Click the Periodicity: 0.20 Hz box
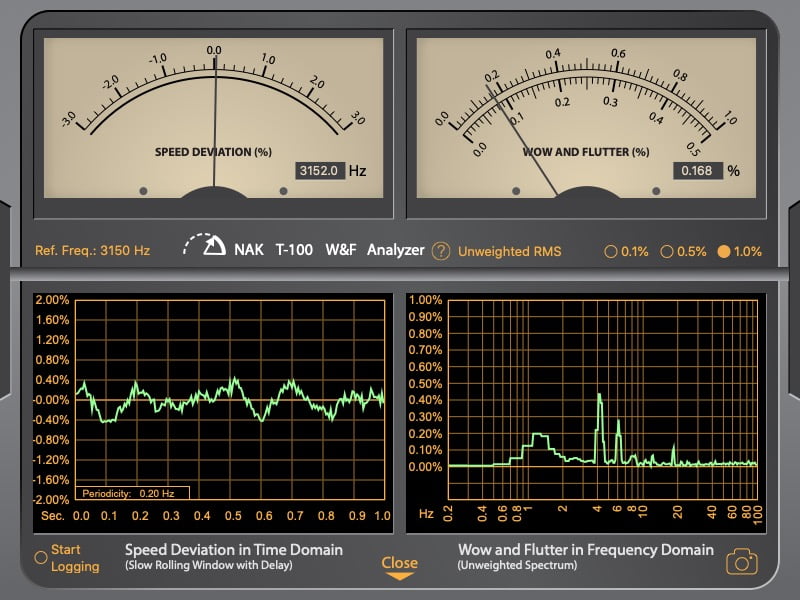800x600 pixels. (133, 493)
